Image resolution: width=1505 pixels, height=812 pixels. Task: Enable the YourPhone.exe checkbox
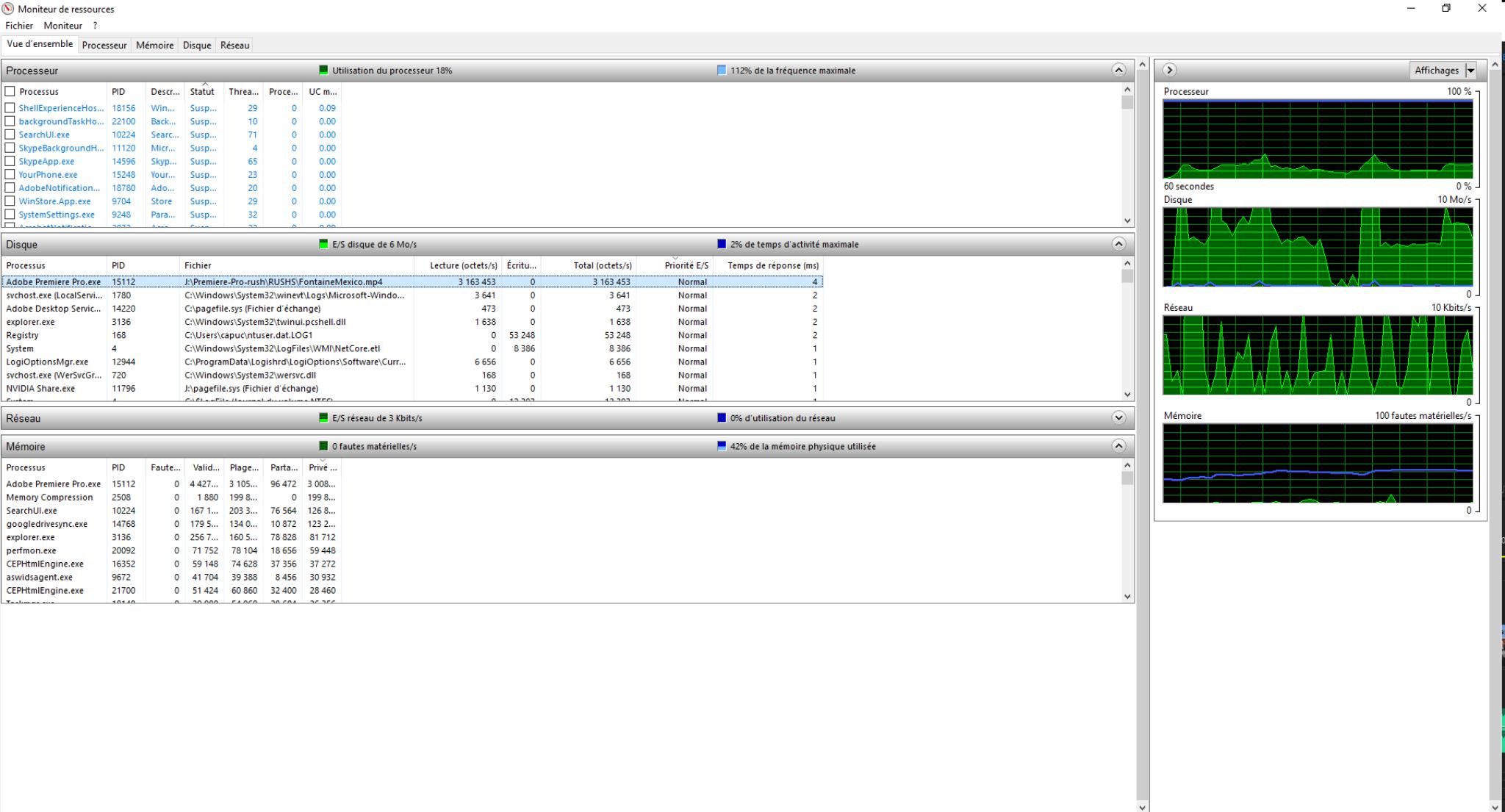pyautogui.click(x=10, y=174)
